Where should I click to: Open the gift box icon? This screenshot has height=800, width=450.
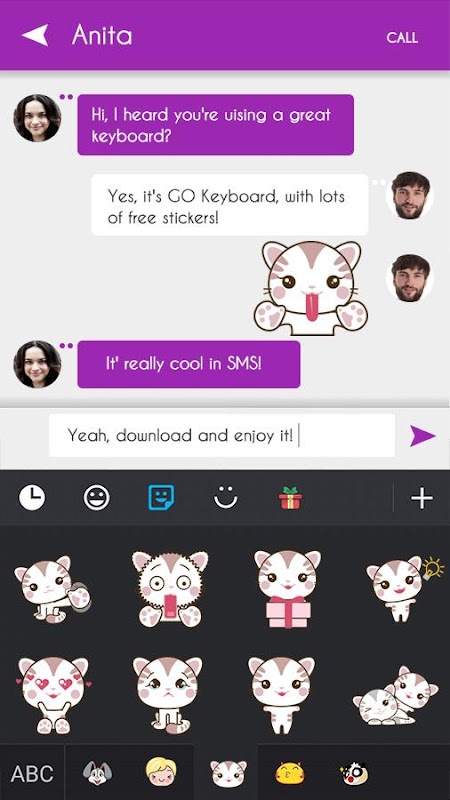(x=290, y=498)
